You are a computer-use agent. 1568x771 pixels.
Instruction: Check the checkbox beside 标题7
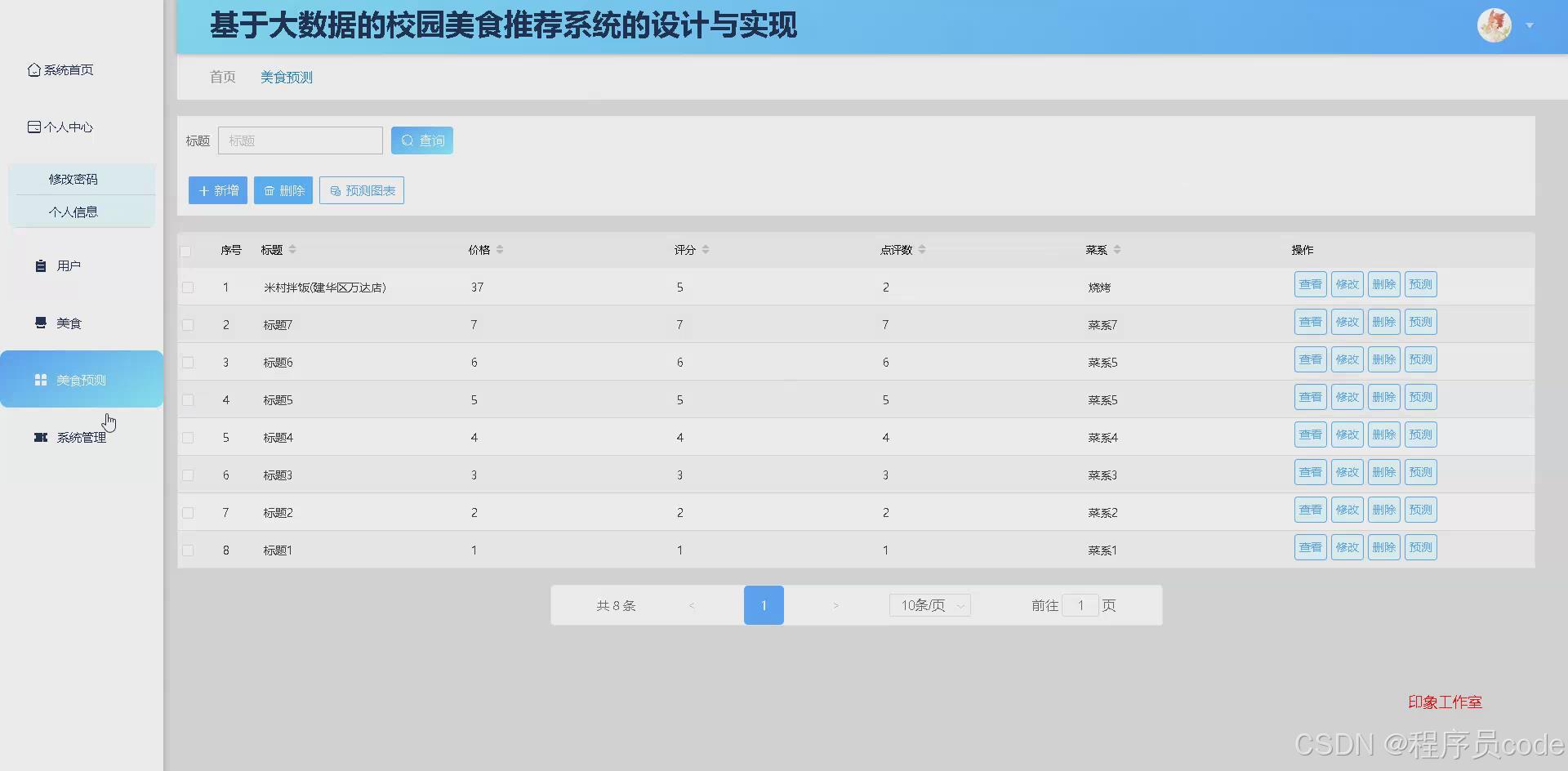(188, 324)
